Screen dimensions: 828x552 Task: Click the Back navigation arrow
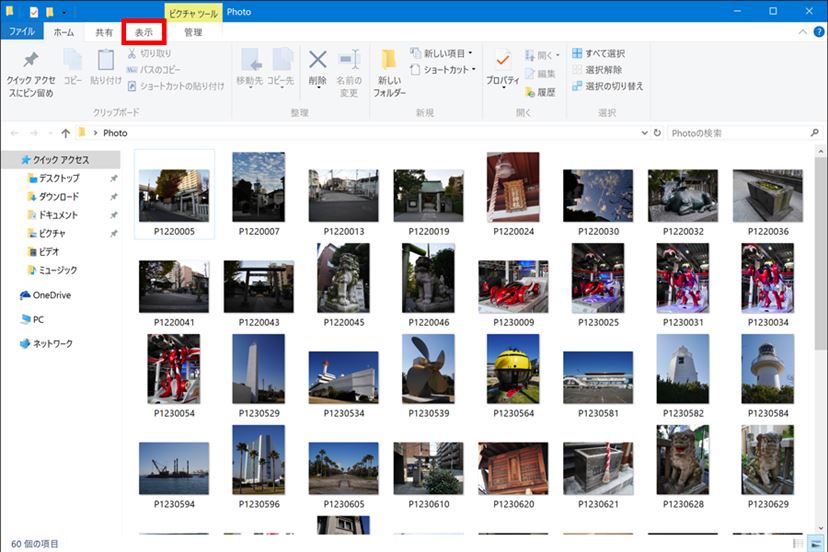point(15,133)
